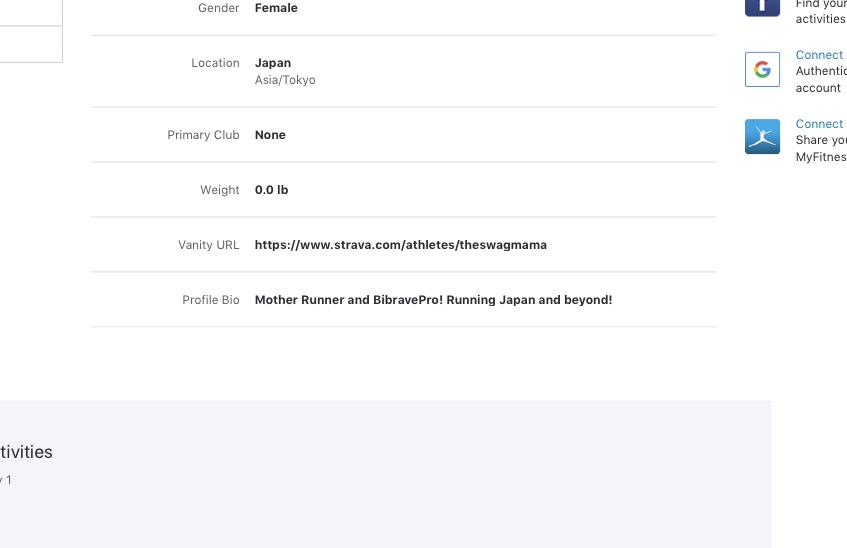The width and height of the screenshot is (847, 548).
Task: Click the activities section heading
Action: pyautogui.click(x=26, y=452)
